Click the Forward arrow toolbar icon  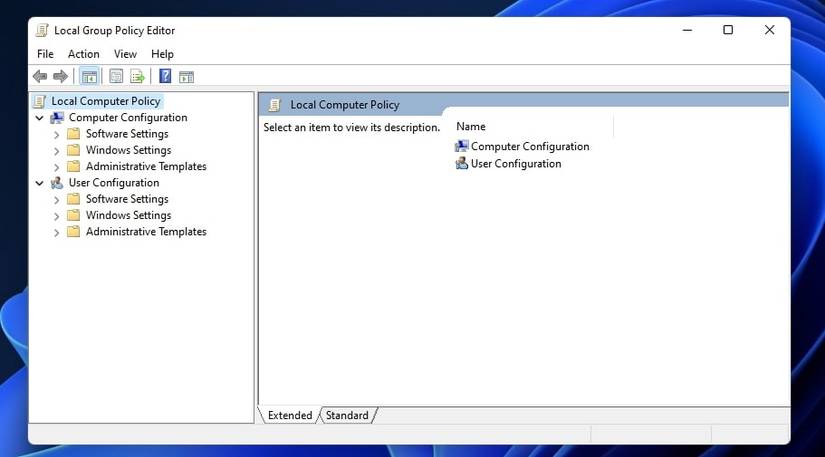61,77
